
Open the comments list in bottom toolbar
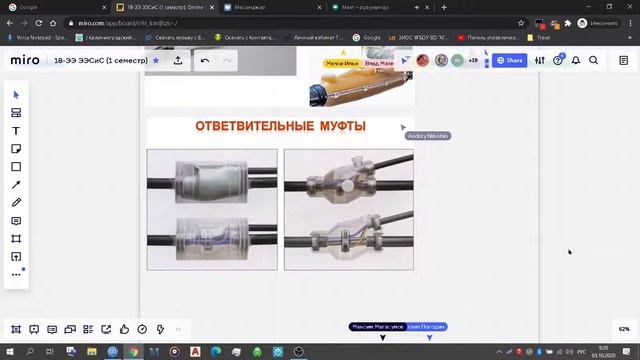52,329
